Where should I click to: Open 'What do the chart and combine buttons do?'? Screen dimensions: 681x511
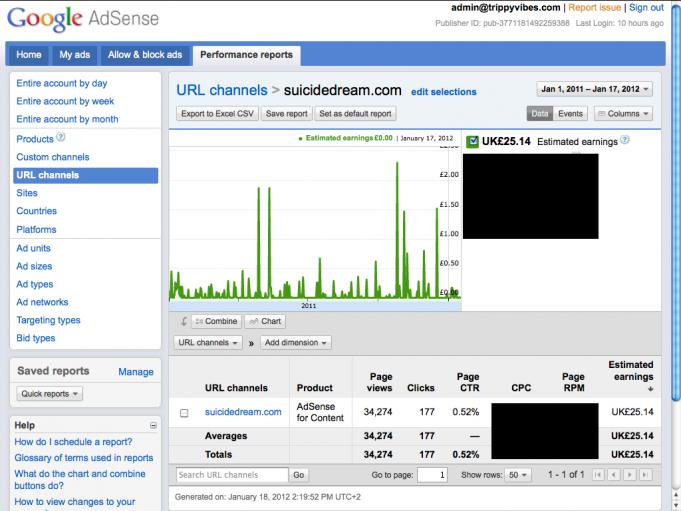[x=80, y=480]
